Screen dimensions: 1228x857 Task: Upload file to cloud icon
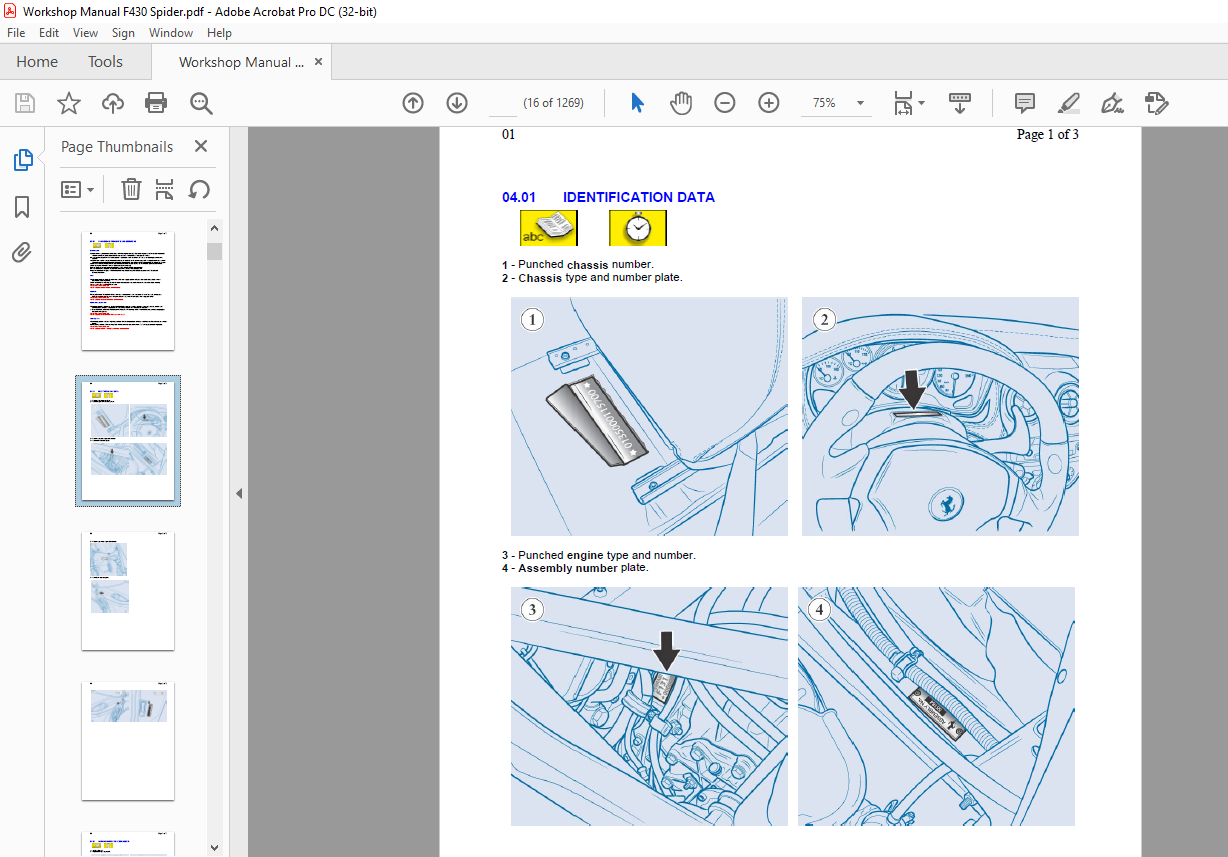coord(113,103)
